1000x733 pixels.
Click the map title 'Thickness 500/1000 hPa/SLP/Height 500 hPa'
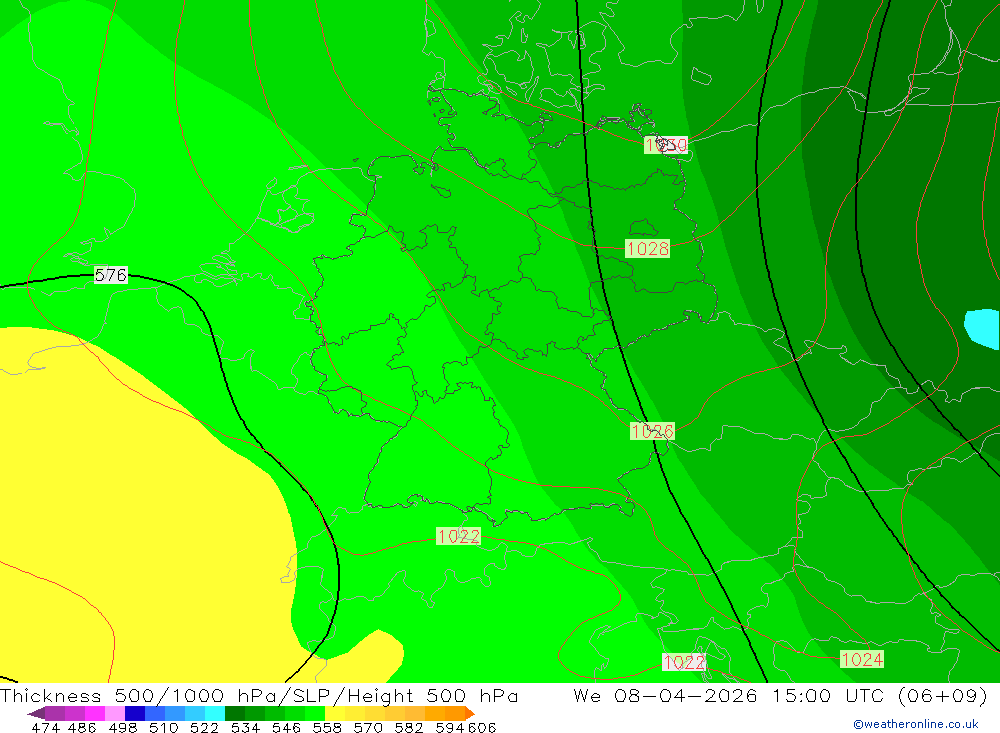[x=259, y=695]
